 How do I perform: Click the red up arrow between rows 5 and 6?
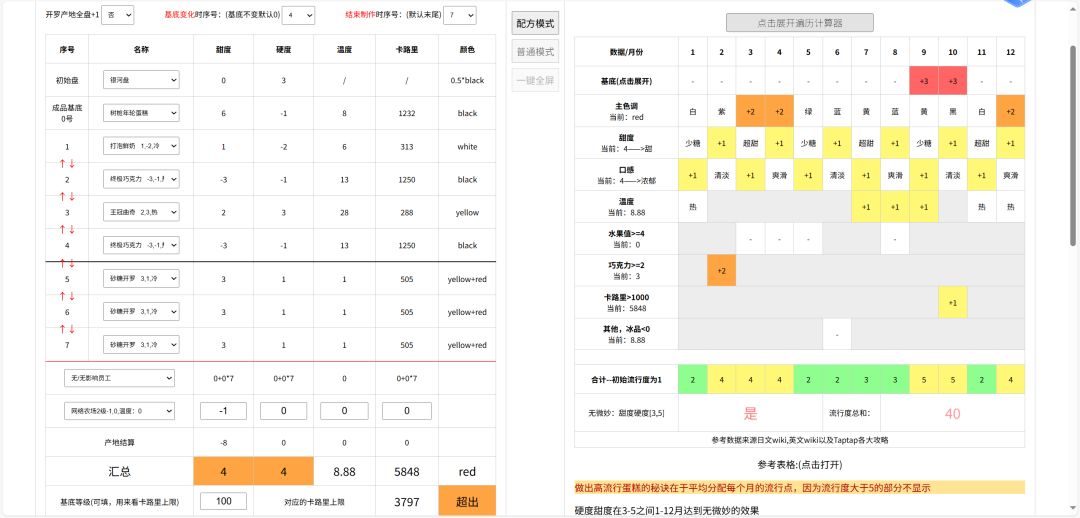pyautogui.click(x=61, y=296)
